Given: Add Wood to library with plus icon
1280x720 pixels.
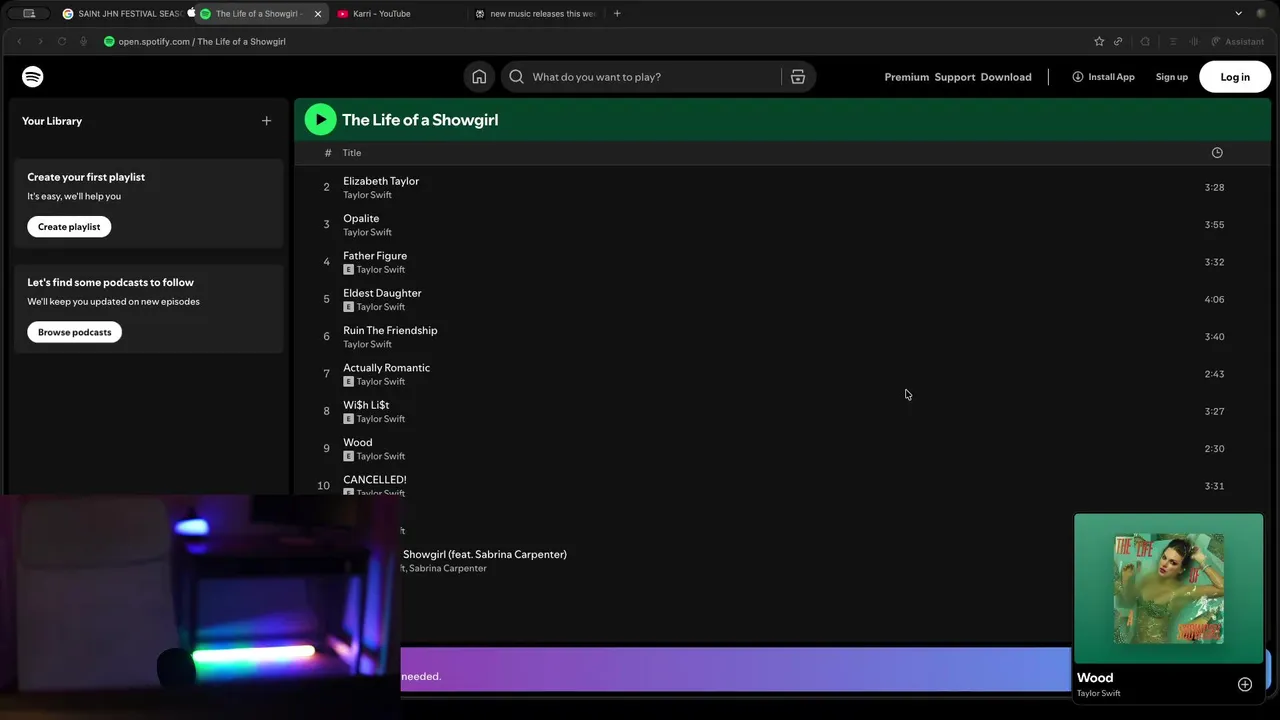Looking at the screenshot, I should point(1245,684).
